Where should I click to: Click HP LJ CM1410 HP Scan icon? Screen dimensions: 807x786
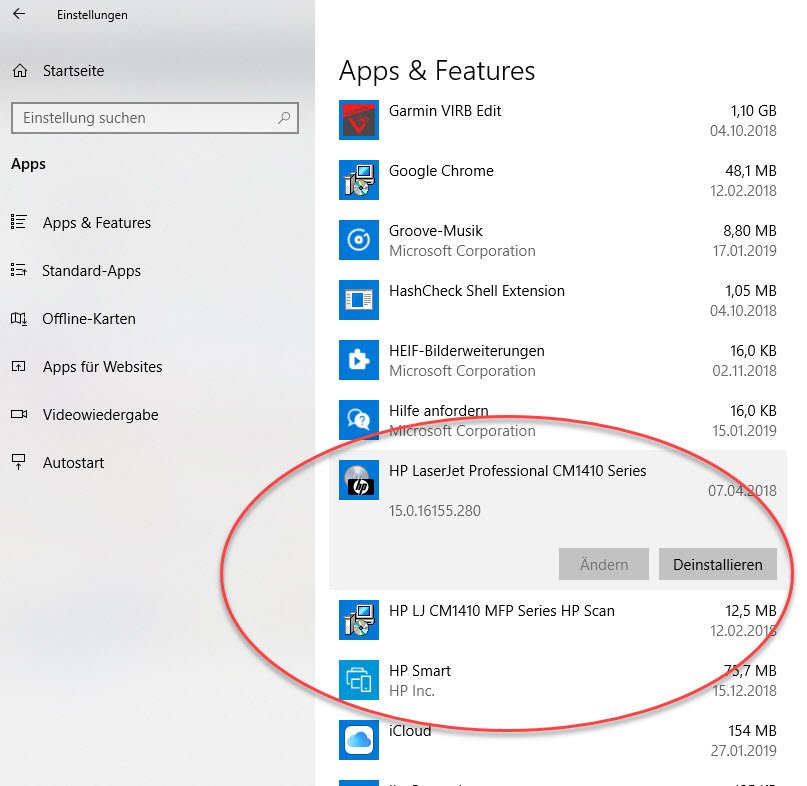[x=359, y=620]
